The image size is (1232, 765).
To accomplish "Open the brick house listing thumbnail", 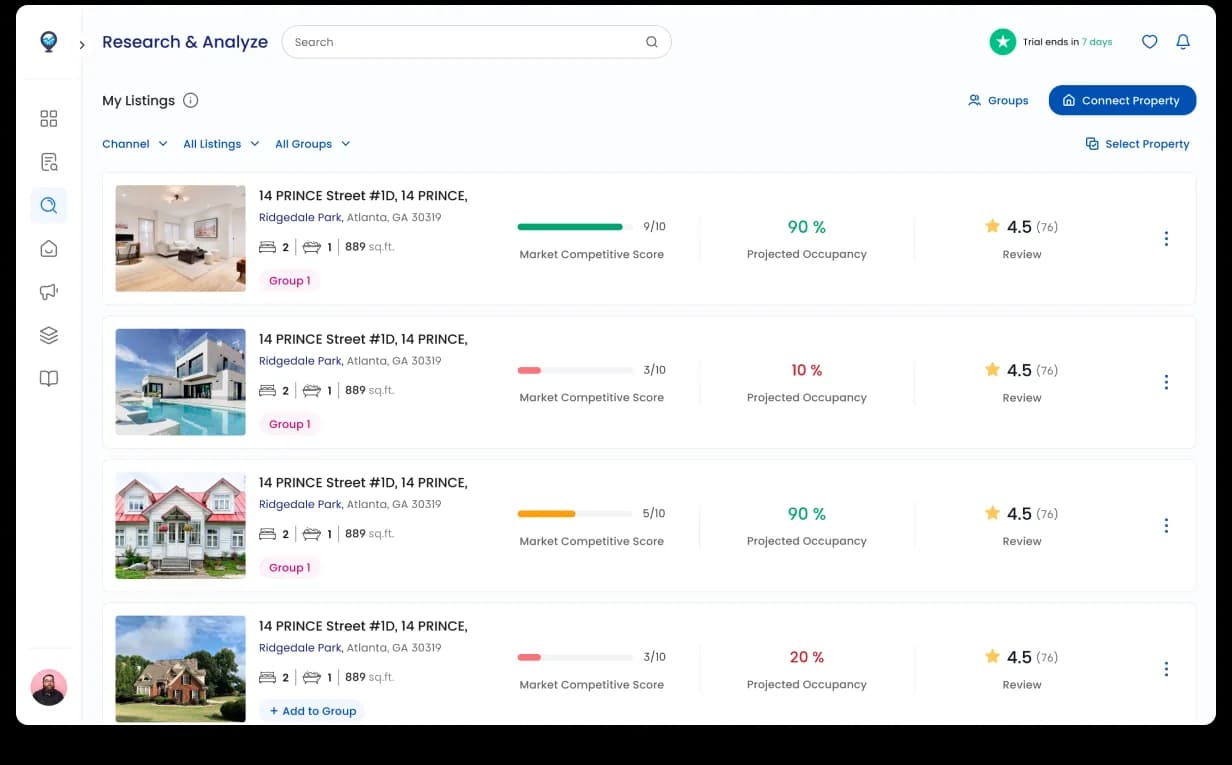I will point(180,669).
